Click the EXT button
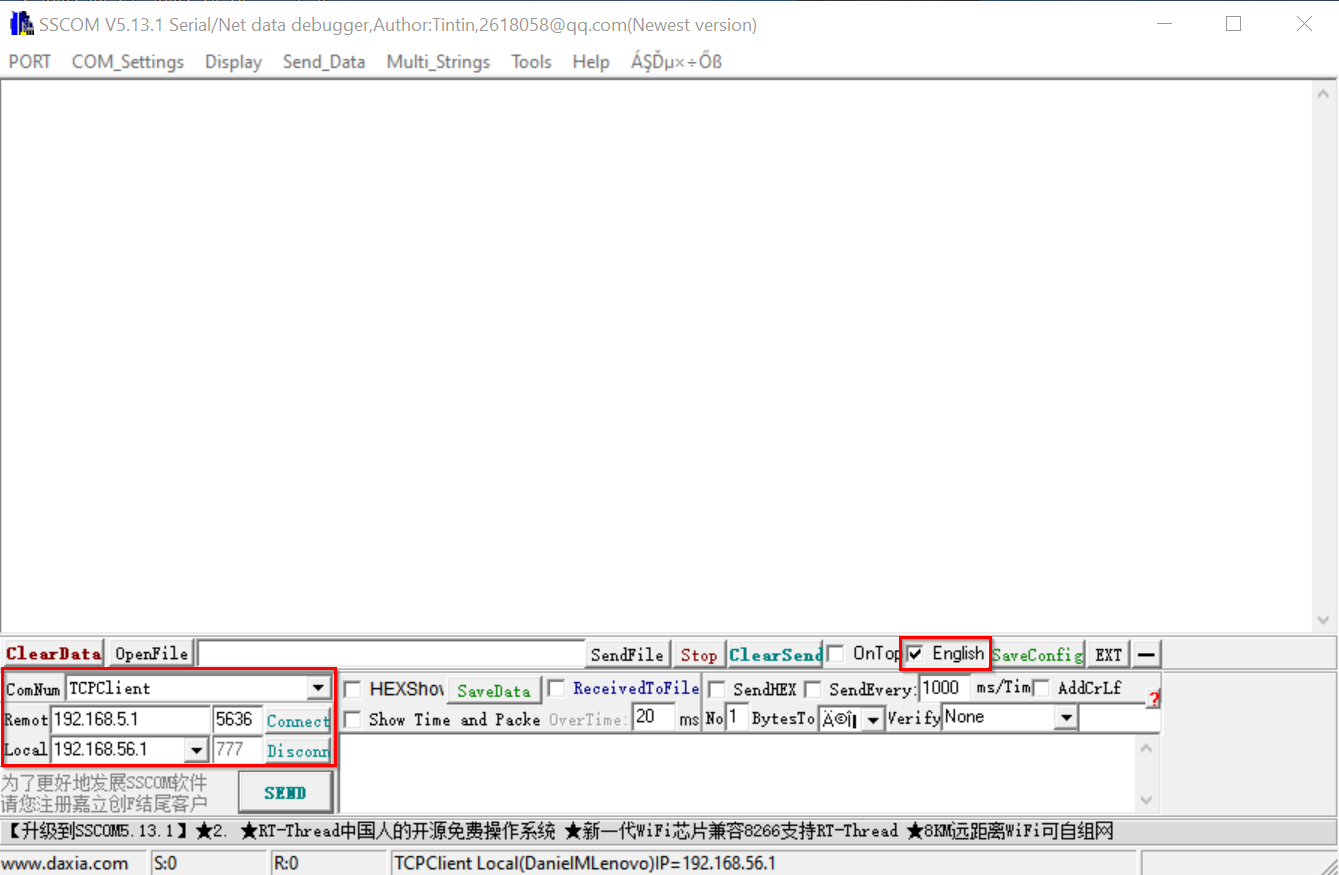Image resolution: width=1339 pixels, height=875 pixels. point(1108,655)
